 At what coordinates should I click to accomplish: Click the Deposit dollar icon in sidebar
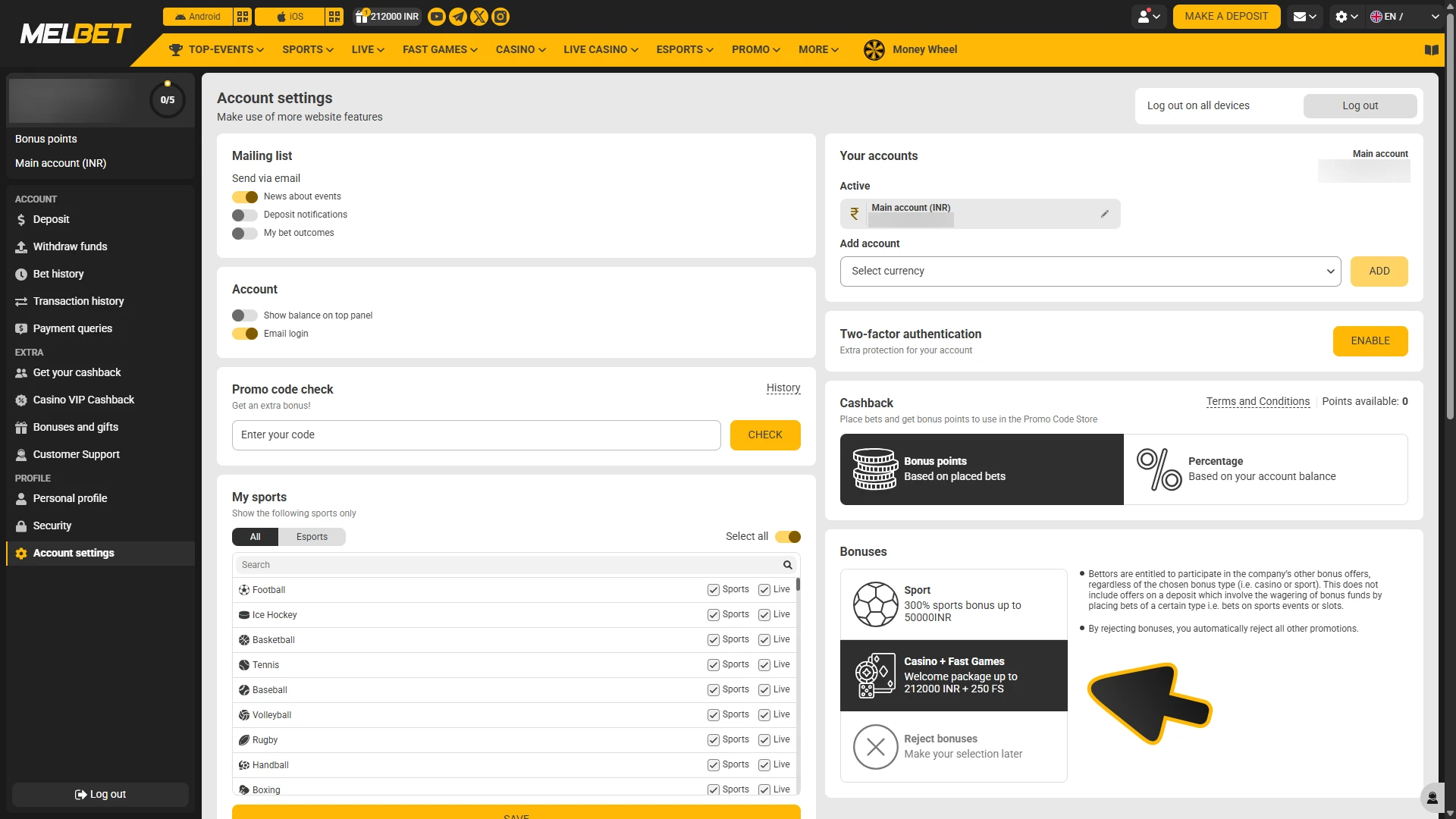pyautogui.click(x=21, y=220)
